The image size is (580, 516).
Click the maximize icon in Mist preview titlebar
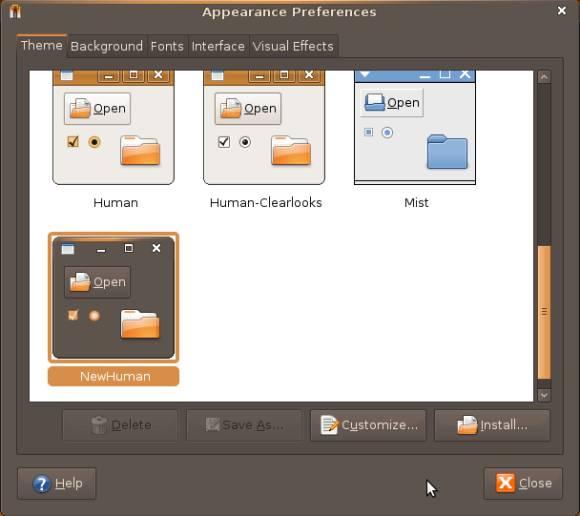(445, 74)
